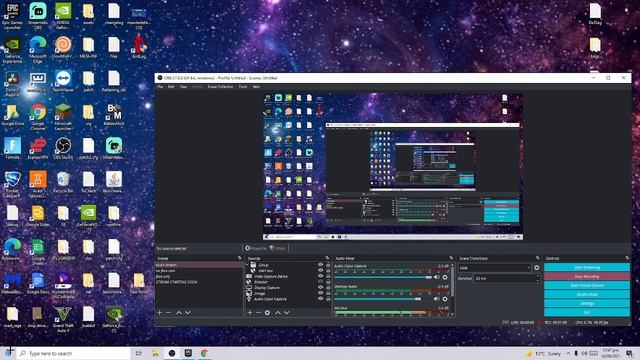This screenshot has height=360, width=640.
Task: Show hidden system tray icons chevron
Action: pos(568,353)
